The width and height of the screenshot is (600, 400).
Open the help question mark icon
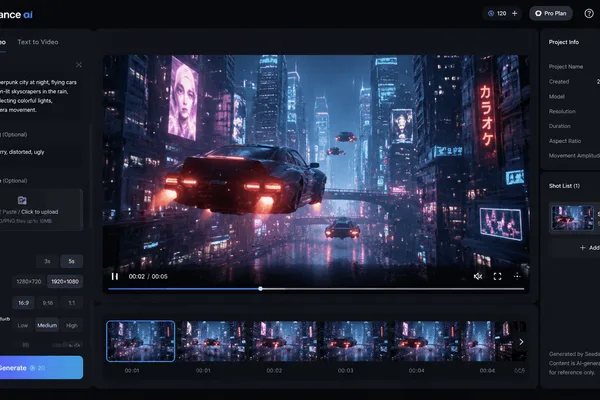[589, 13]
